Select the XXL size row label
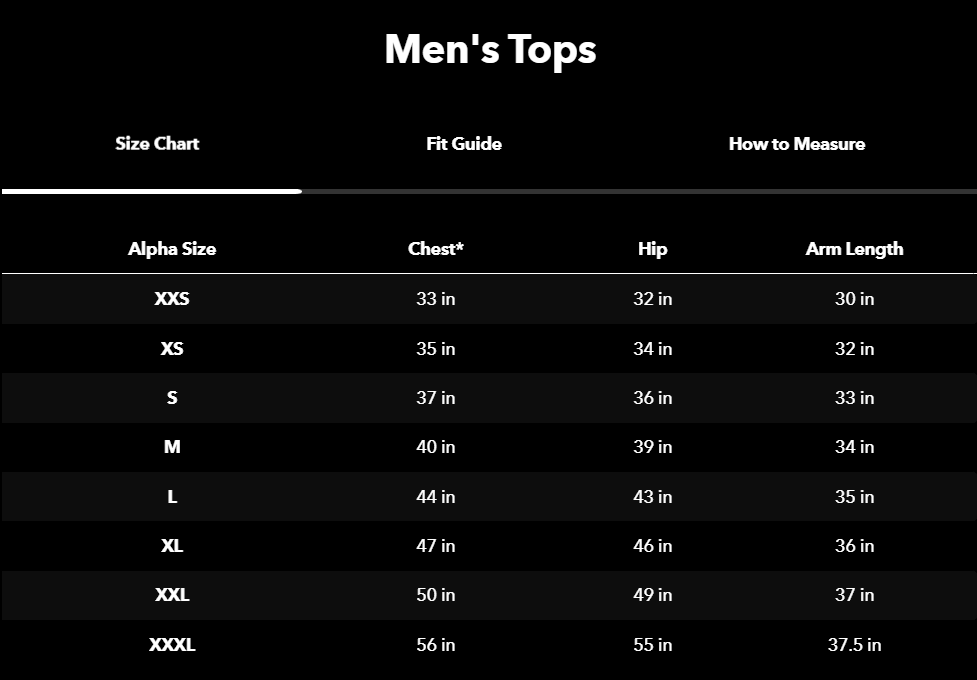 [172, 595]
